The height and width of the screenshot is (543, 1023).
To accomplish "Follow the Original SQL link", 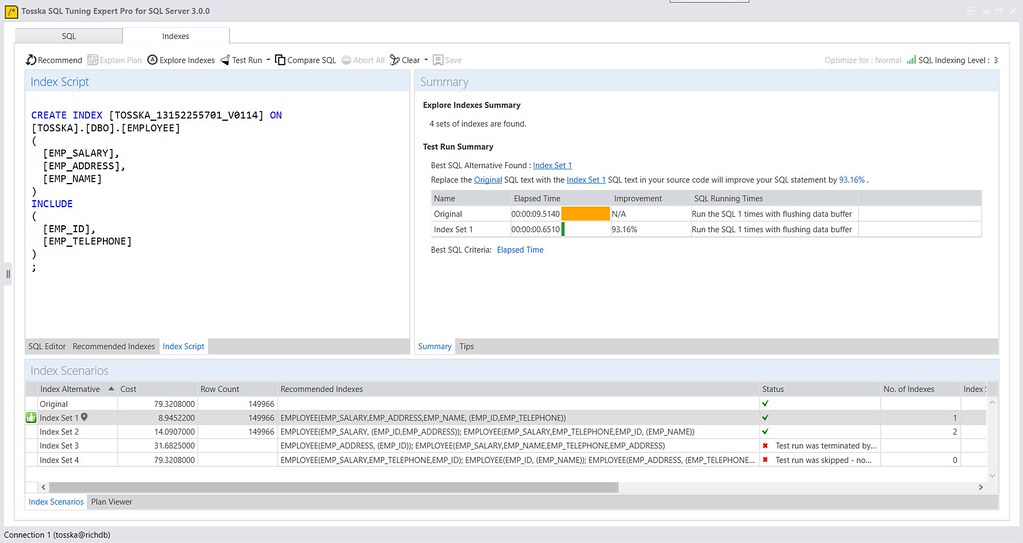I will point(488,180).
